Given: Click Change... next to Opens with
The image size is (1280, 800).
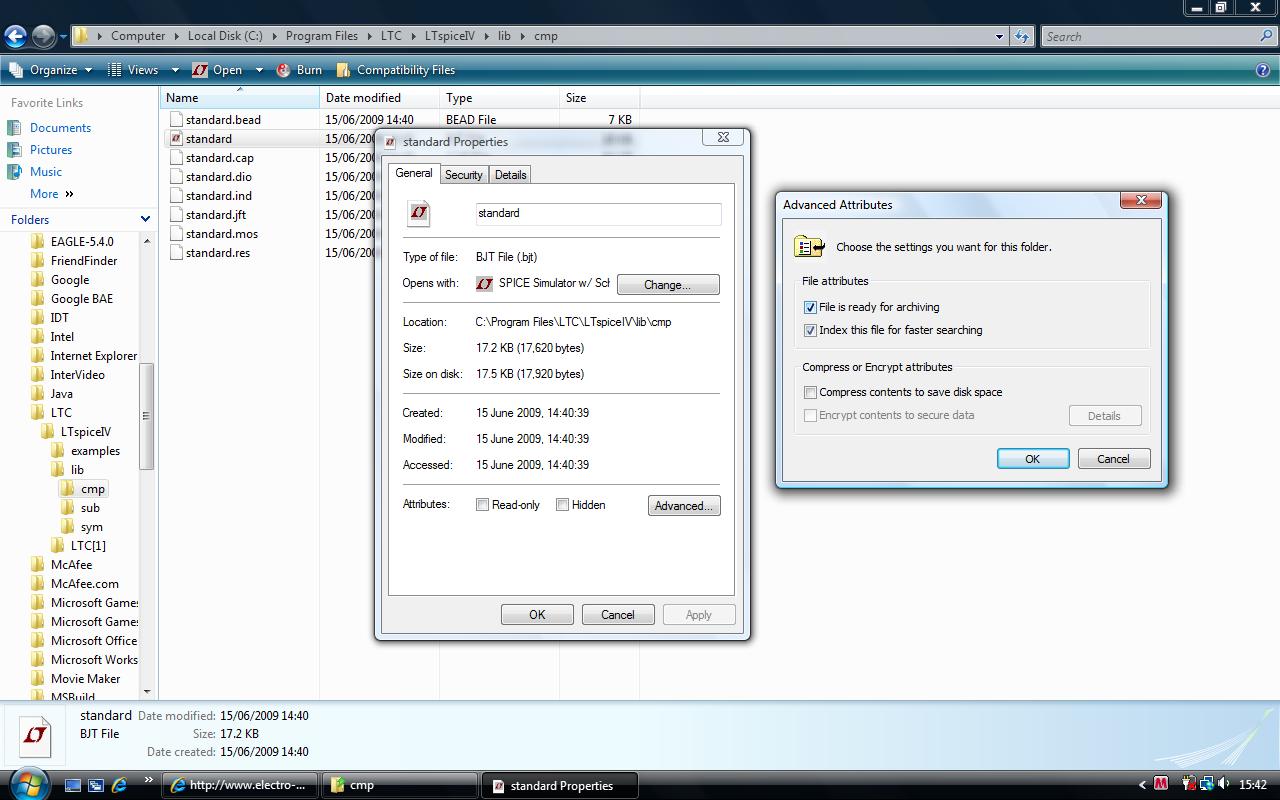Looking at the screenshot, I should (x=668, y=285).
